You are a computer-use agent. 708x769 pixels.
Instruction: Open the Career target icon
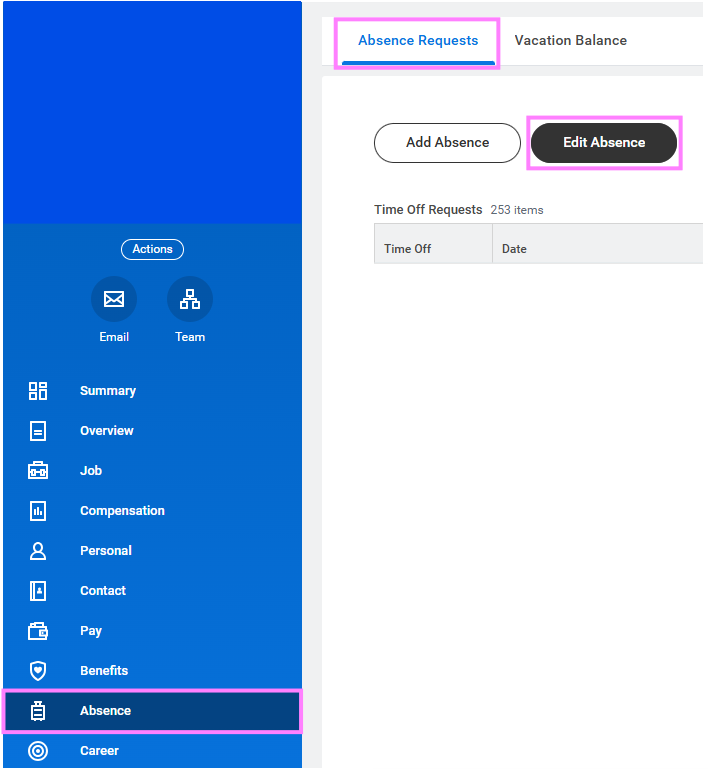38,751
